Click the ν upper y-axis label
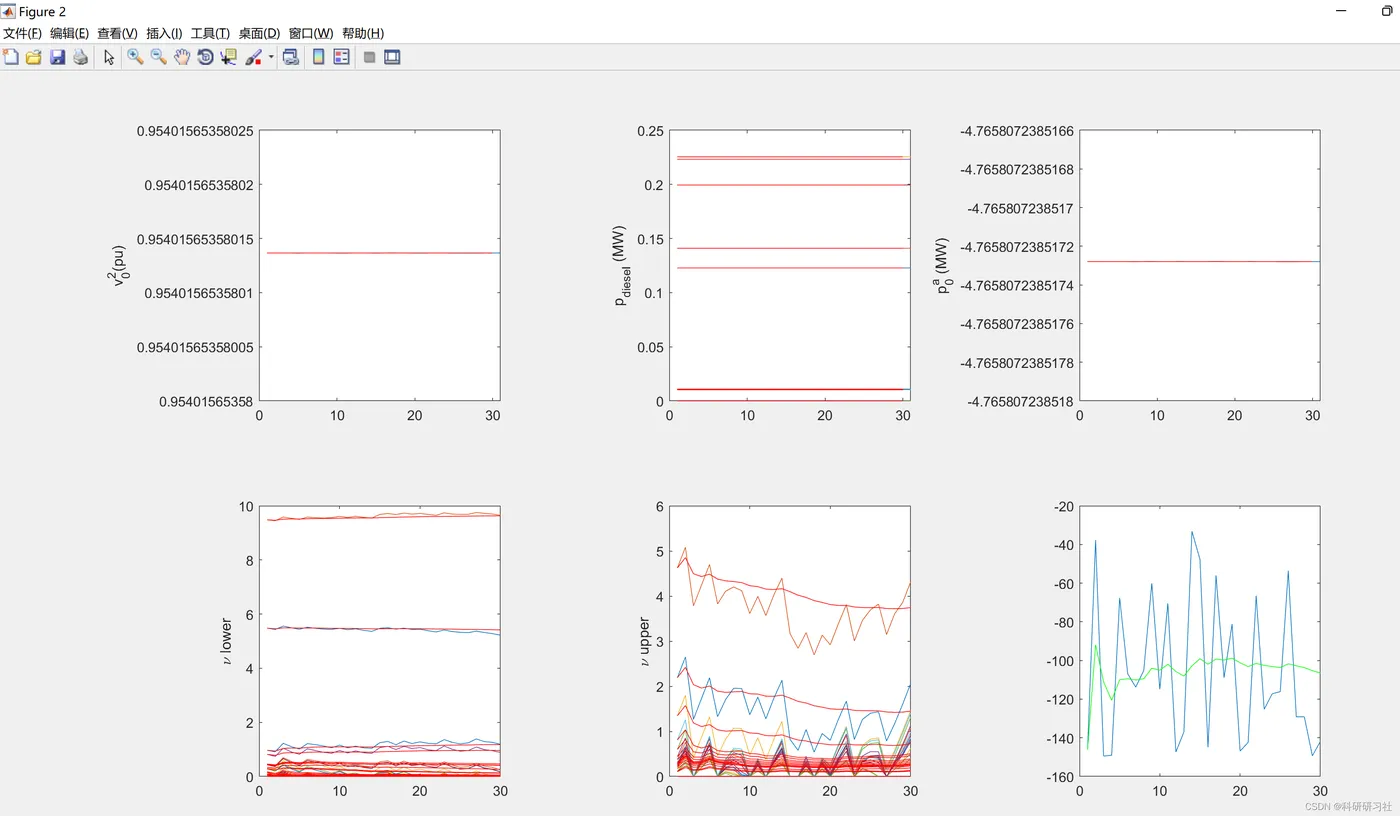The width and height of the screenshot is (1400, 816). point(645,641)
